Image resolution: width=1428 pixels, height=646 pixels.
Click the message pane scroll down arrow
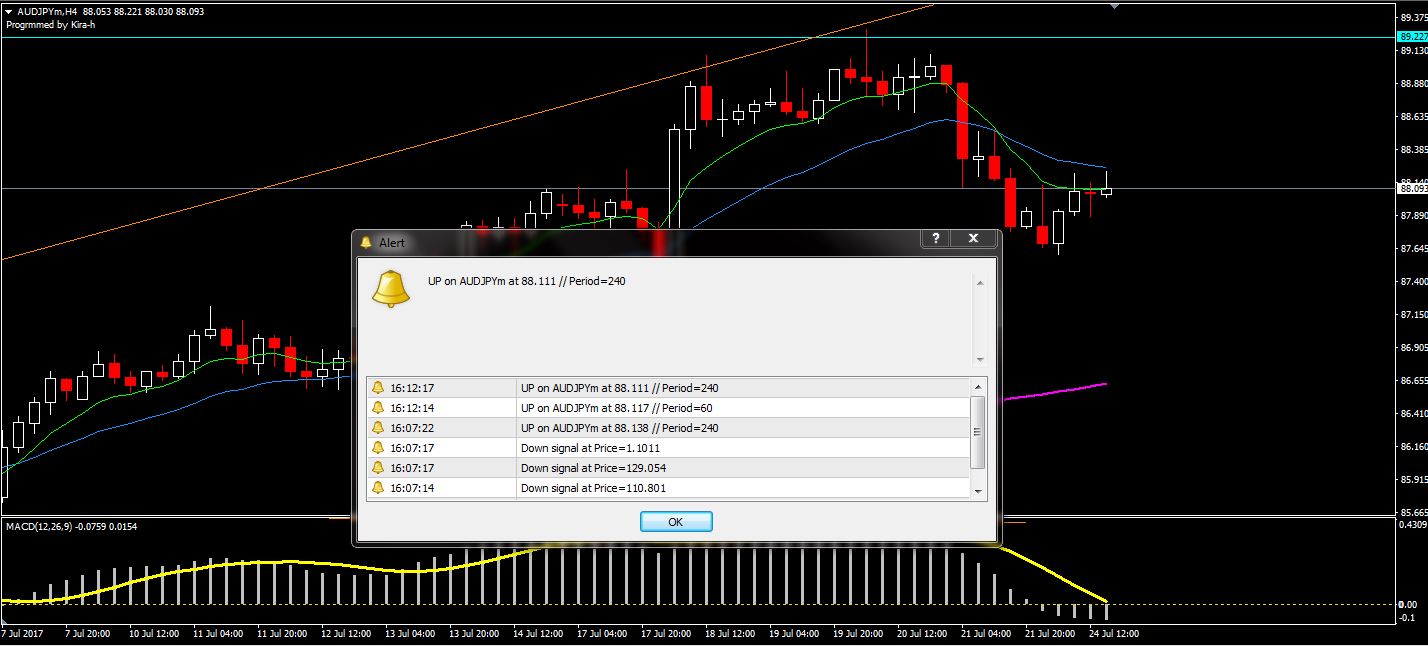(980, 360)
